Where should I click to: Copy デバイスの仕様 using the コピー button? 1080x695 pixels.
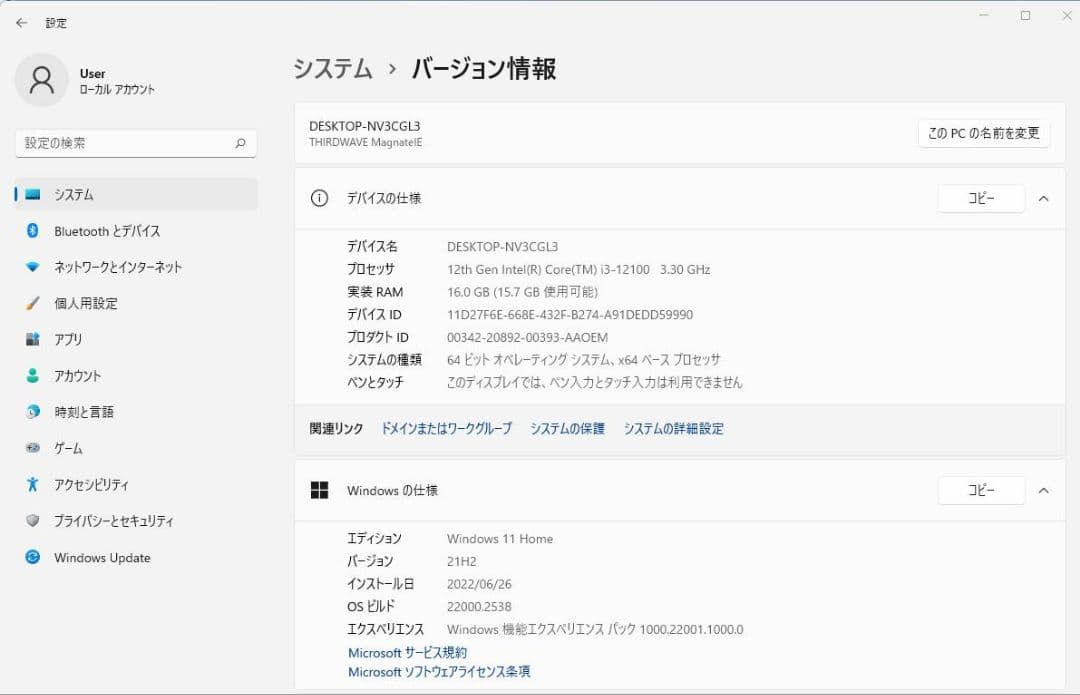[x=981, y=198]
